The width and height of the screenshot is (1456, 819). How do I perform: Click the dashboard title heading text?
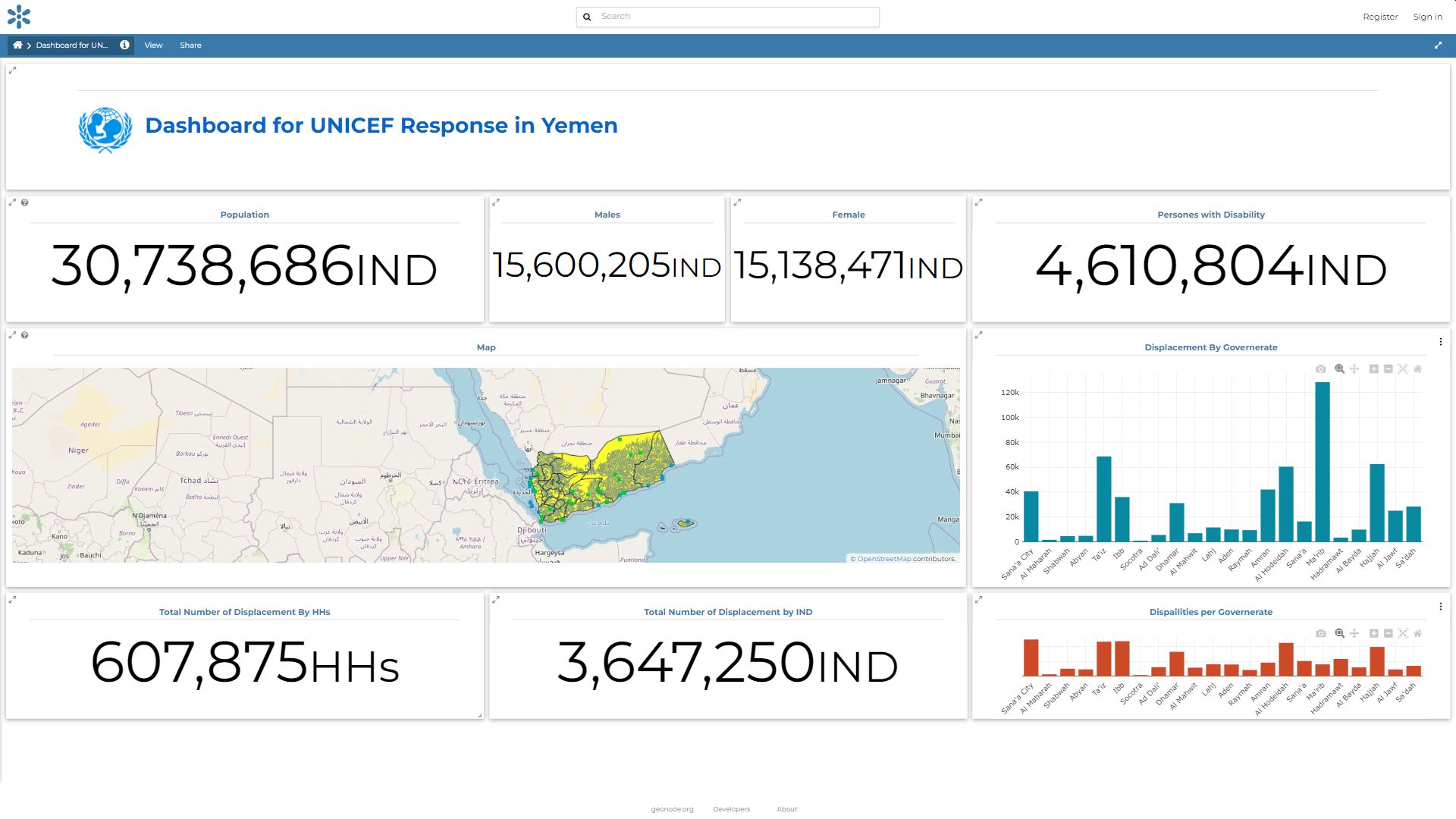click(x=381, y=125)
